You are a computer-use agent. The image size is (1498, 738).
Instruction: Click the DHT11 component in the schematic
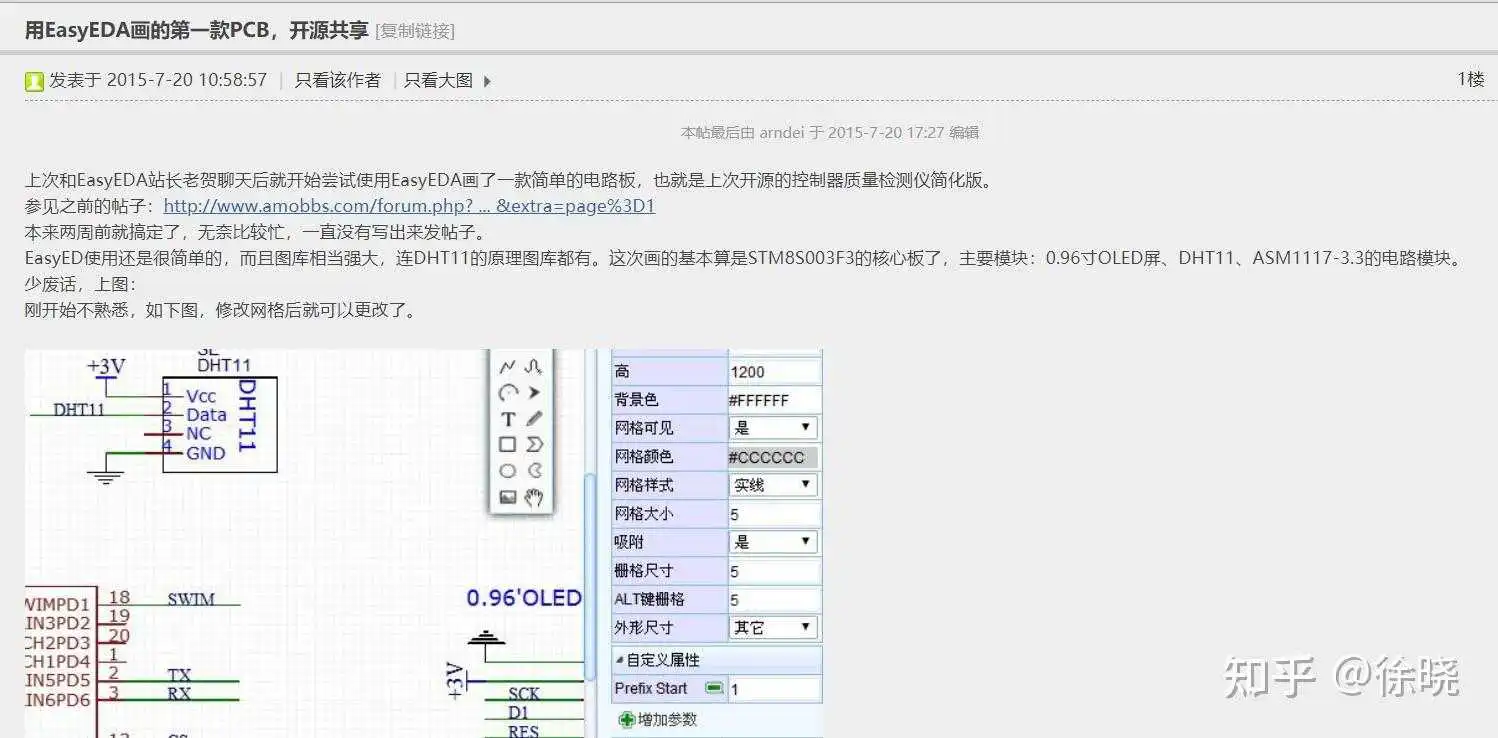tap(220, 425)
